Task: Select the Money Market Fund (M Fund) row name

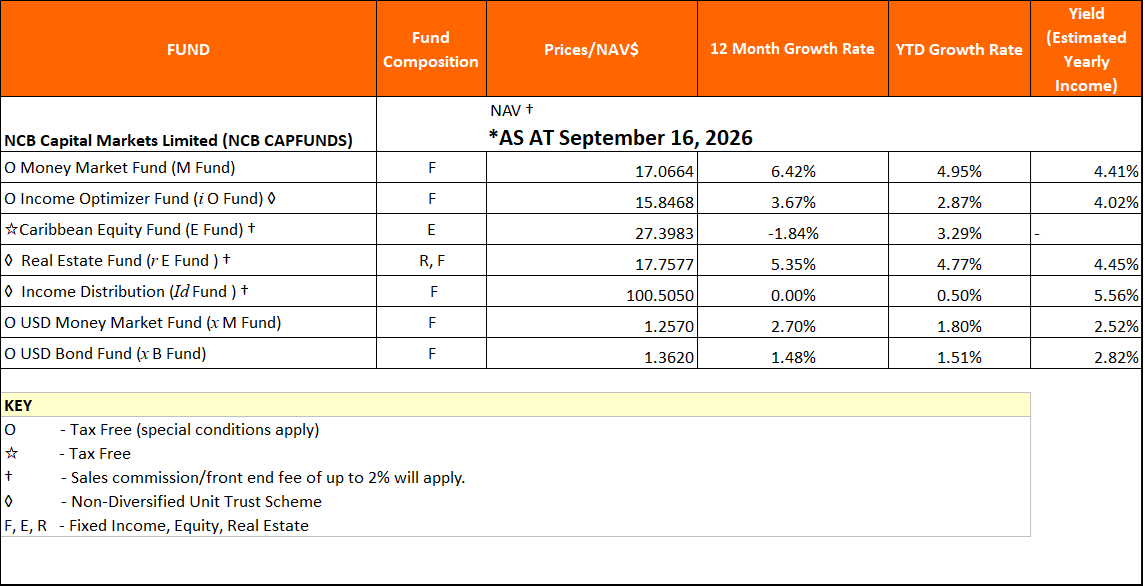Action: tap(120, 167)
